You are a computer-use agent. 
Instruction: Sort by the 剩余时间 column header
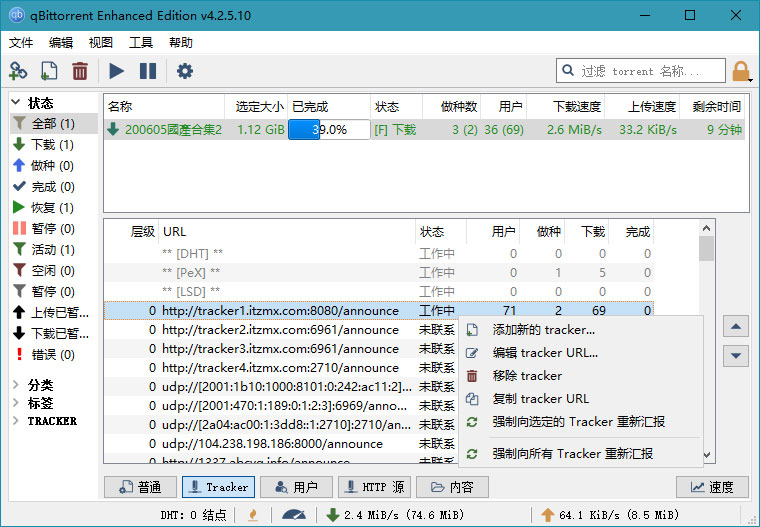click(x=712, y=106)
